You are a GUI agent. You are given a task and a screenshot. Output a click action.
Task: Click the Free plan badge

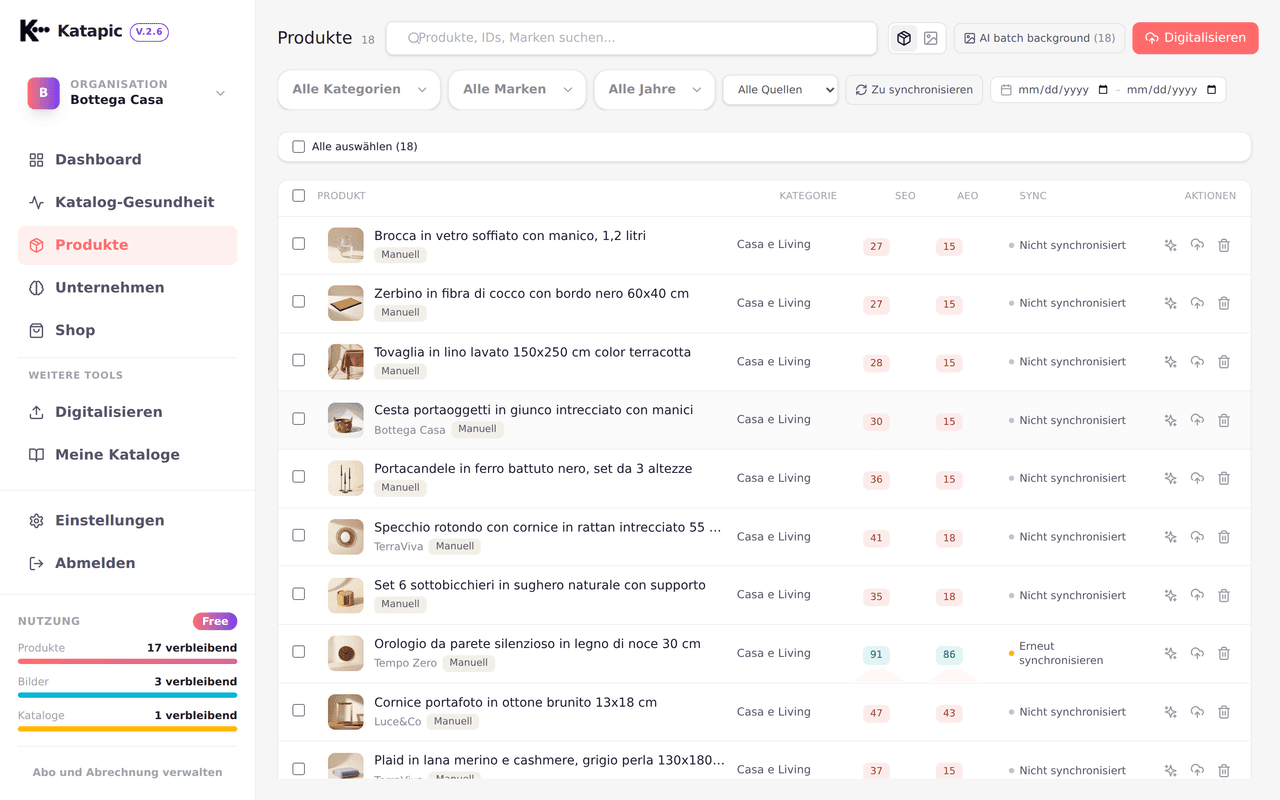[215, 621]
